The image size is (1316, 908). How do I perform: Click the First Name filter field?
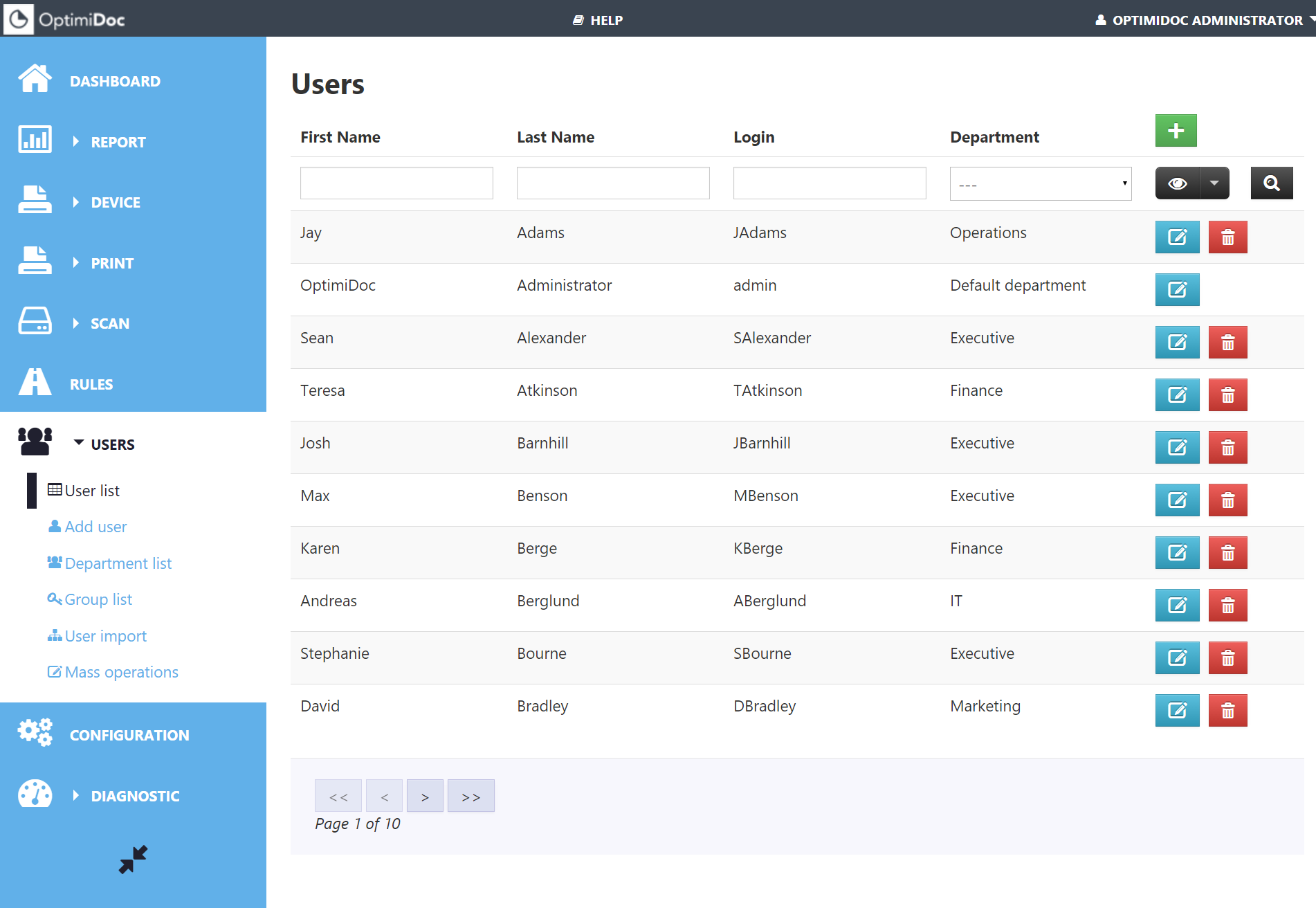click(396, 183)
